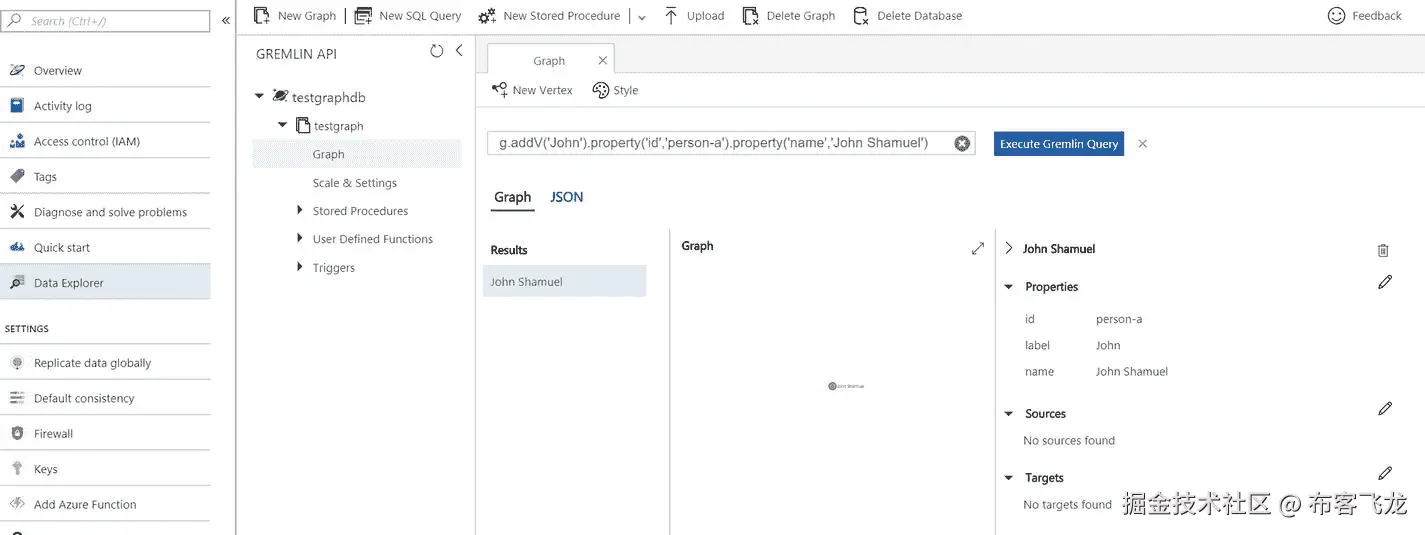Edit Targets with the pencil icon
The image size is (1425, 535).
tap(1385, 473)
